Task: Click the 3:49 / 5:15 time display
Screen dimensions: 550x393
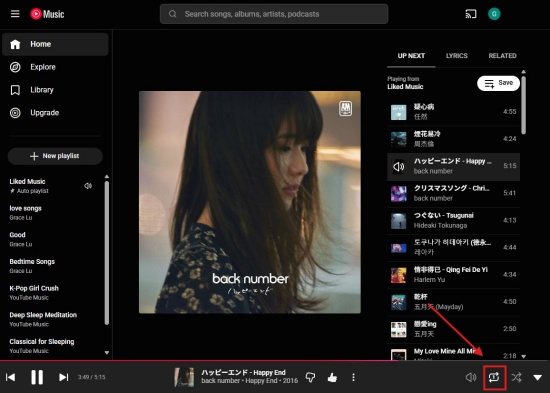Action: [x=91, y=377]
